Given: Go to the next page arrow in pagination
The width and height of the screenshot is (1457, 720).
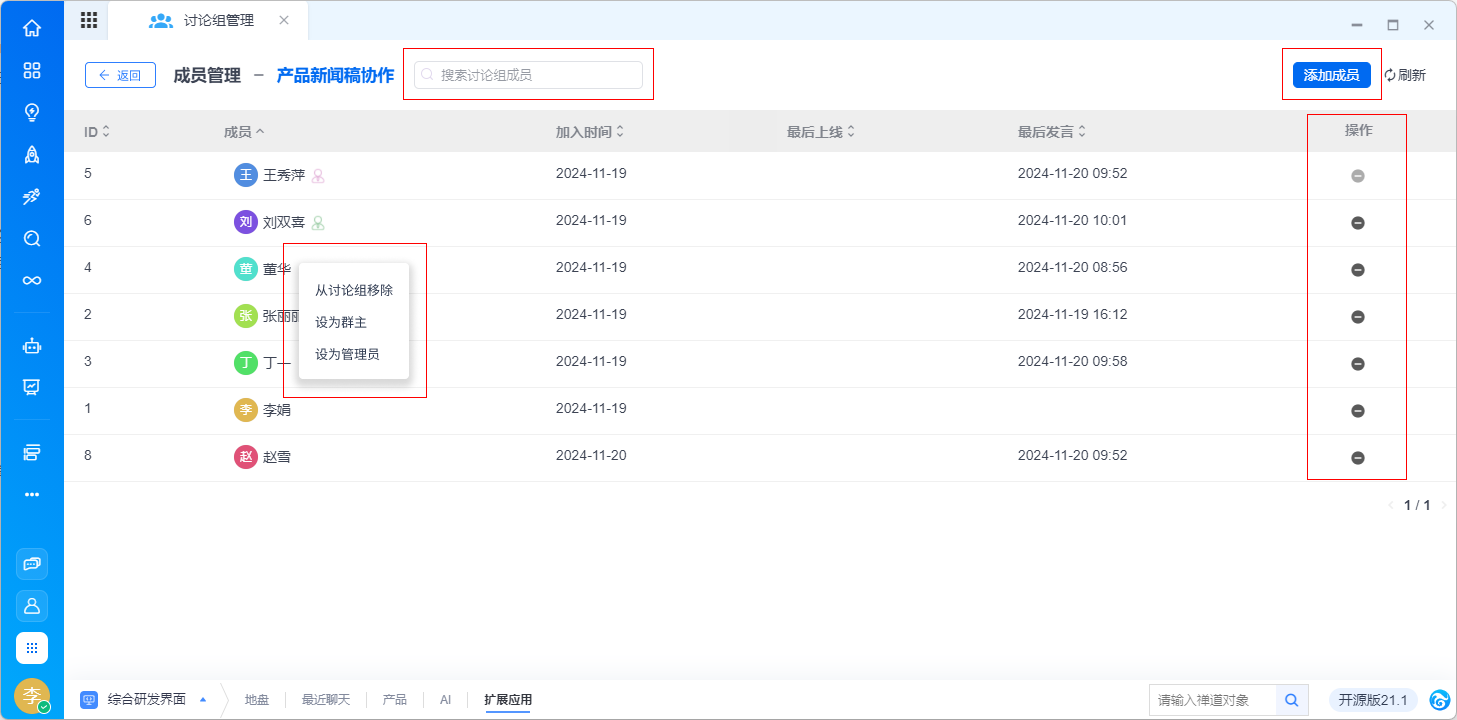Looking at the screenshot, I should point(1443,506).
